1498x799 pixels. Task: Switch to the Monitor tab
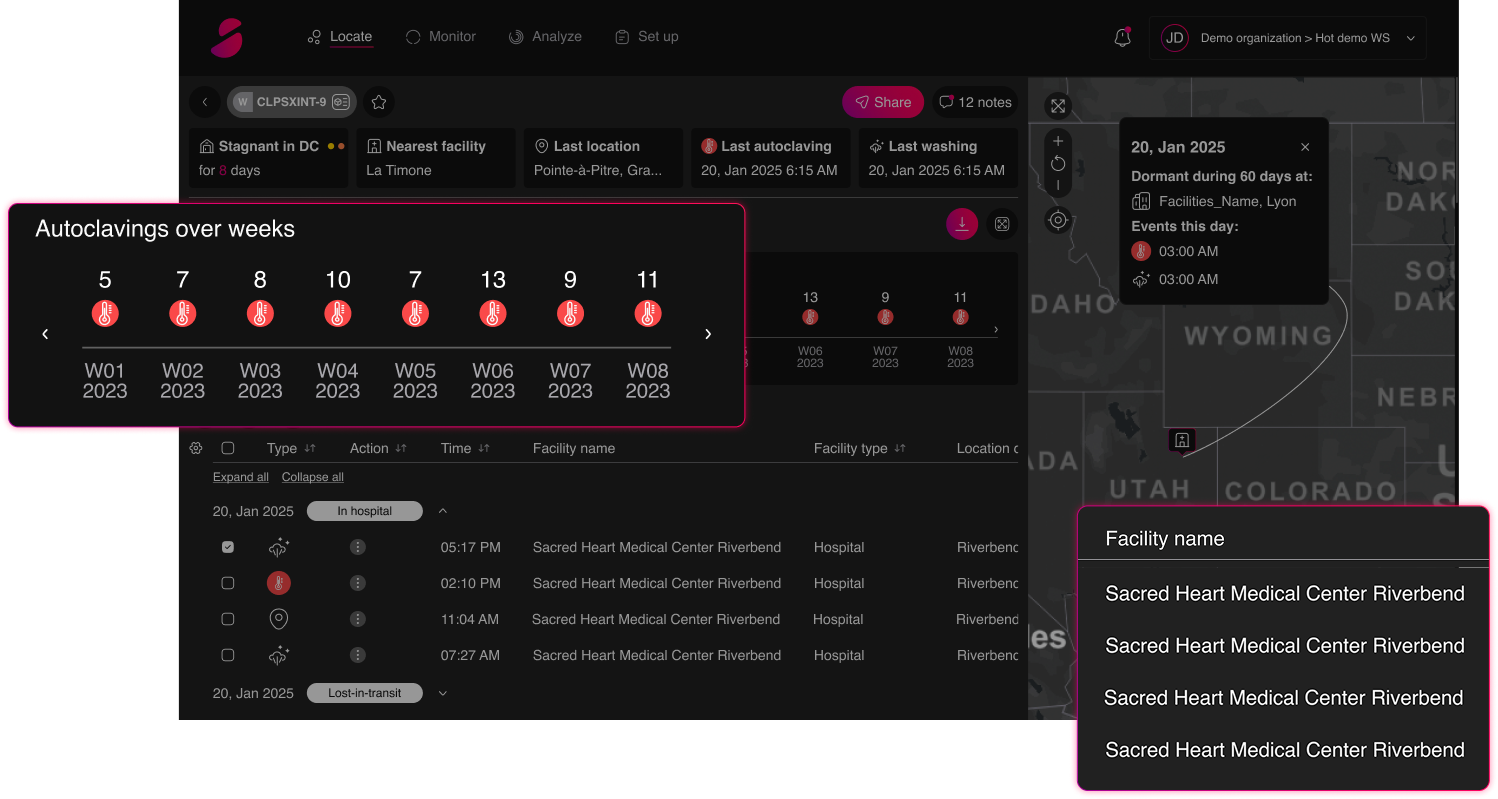pyautogui.click(x=441, y=36)
